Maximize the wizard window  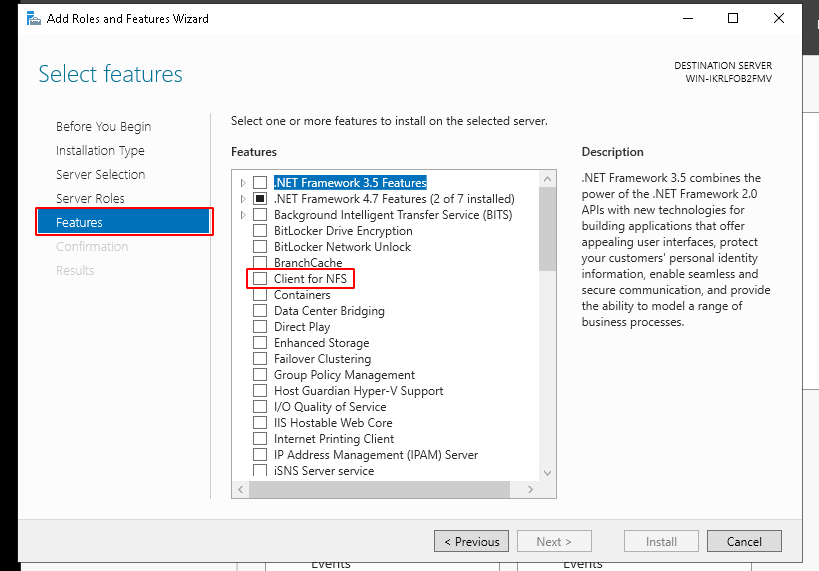(x=733, y=18)
